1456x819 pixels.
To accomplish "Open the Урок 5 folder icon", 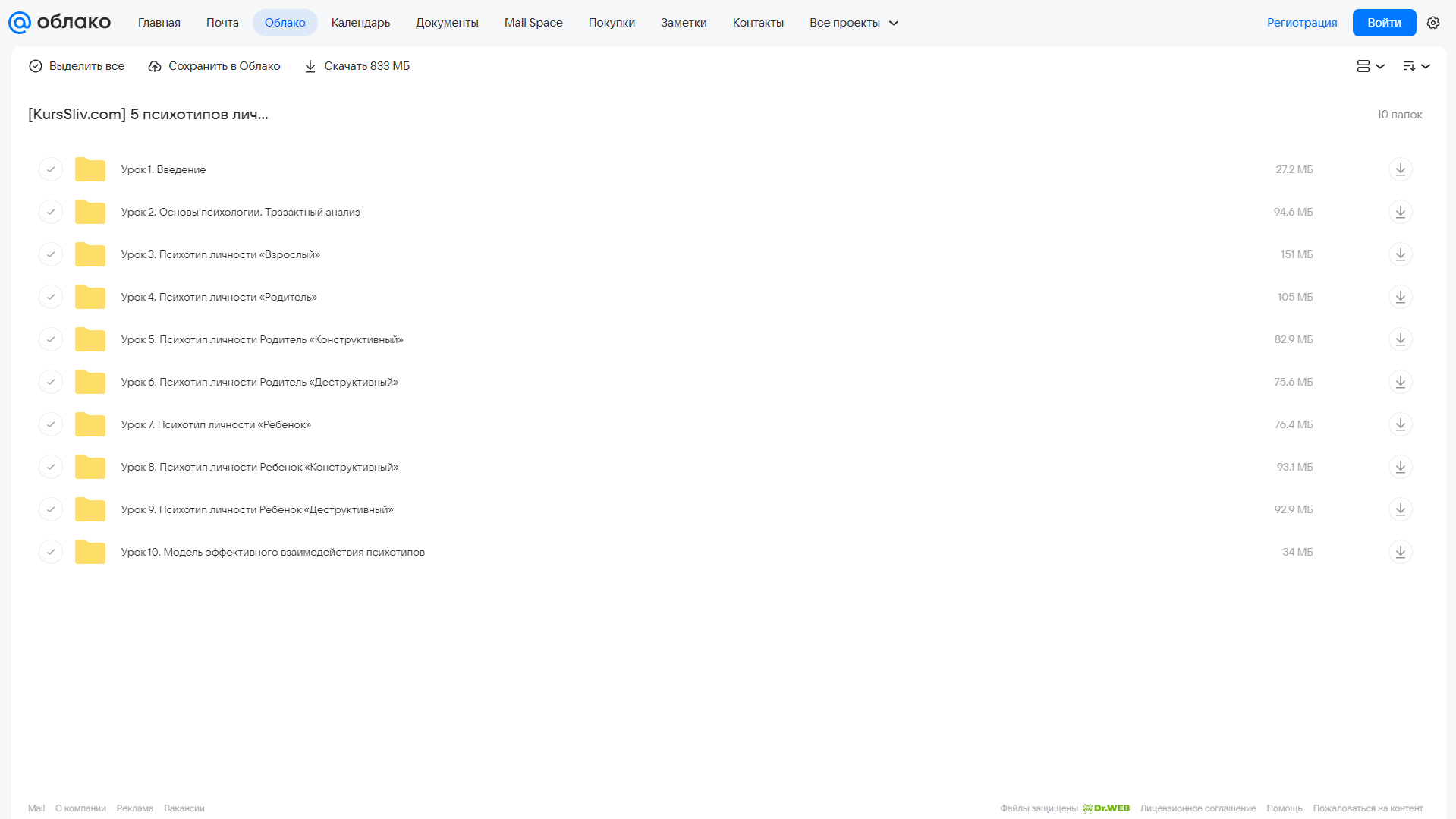I will [90, 339].
